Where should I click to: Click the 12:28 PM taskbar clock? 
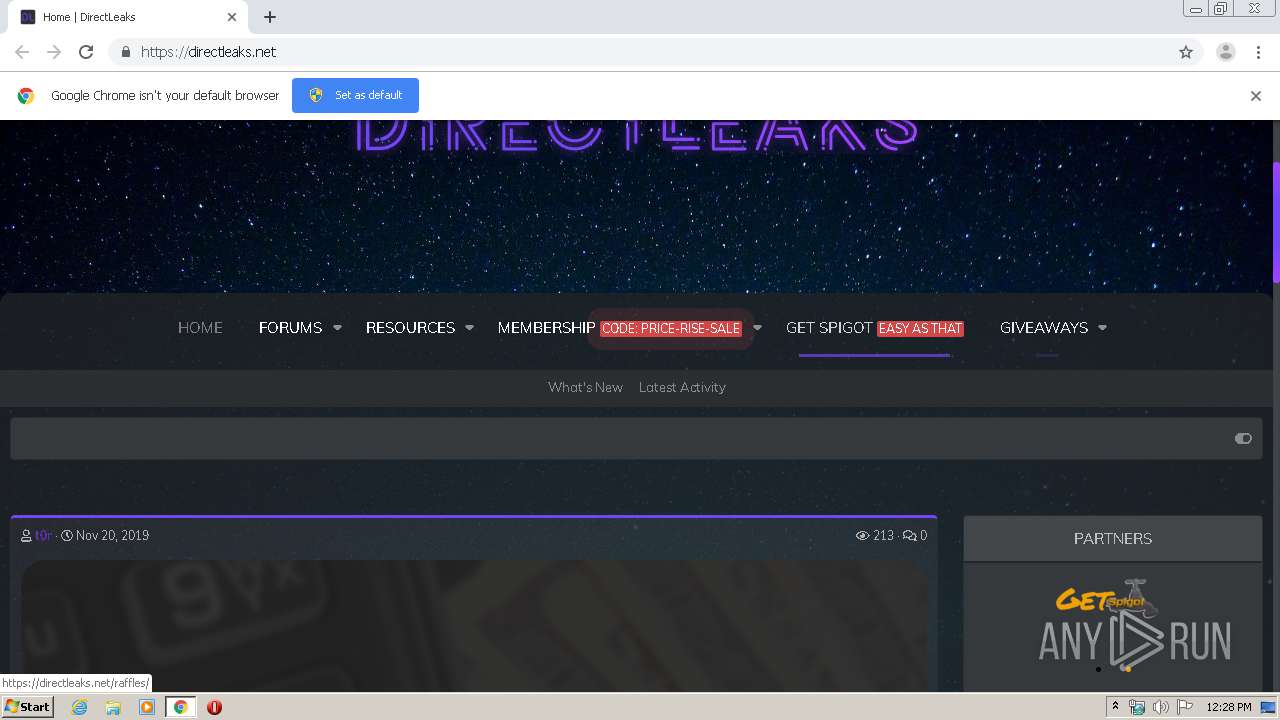[x=1229, y=707]
